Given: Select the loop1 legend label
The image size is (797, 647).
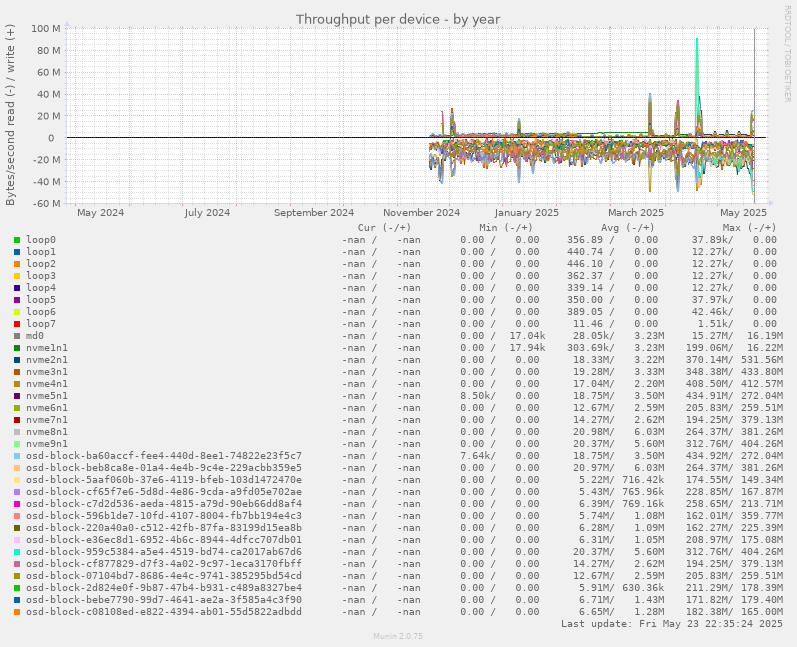Looking at the screenshot, I should pyautogui.click(x=41, y=252).
